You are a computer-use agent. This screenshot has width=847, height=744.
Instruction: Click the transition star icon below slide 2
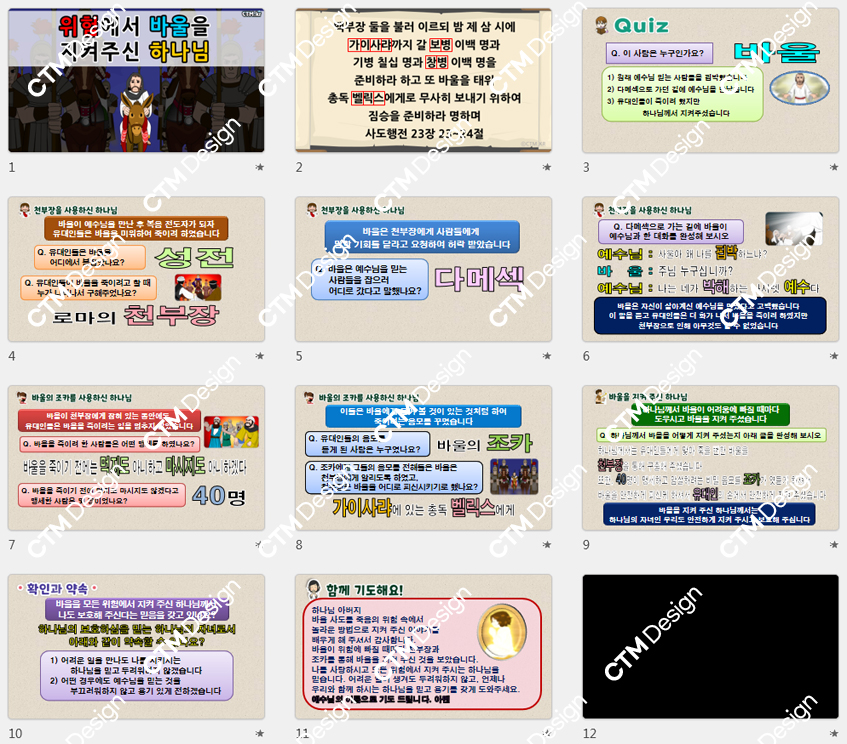[547, 168]
